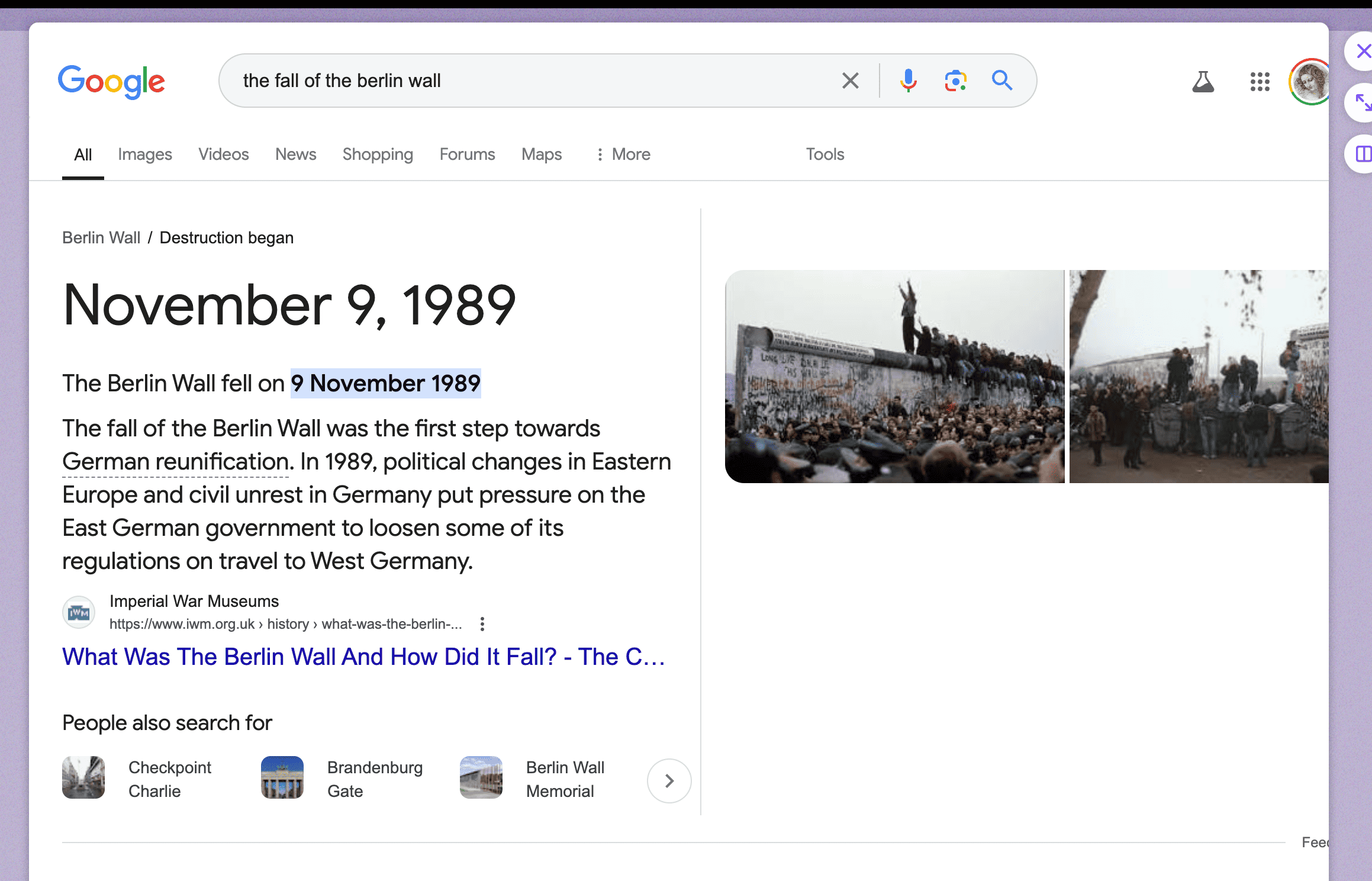Show next People also search for items
1372x881 pixels.
[x=669, y=781]
